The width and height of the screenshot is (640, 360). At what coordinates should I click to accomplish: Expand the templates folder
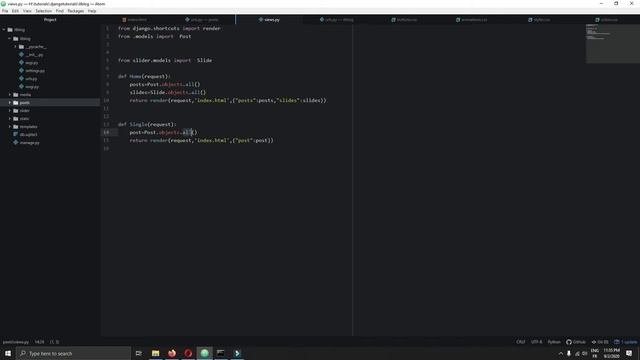coord(10,127)
